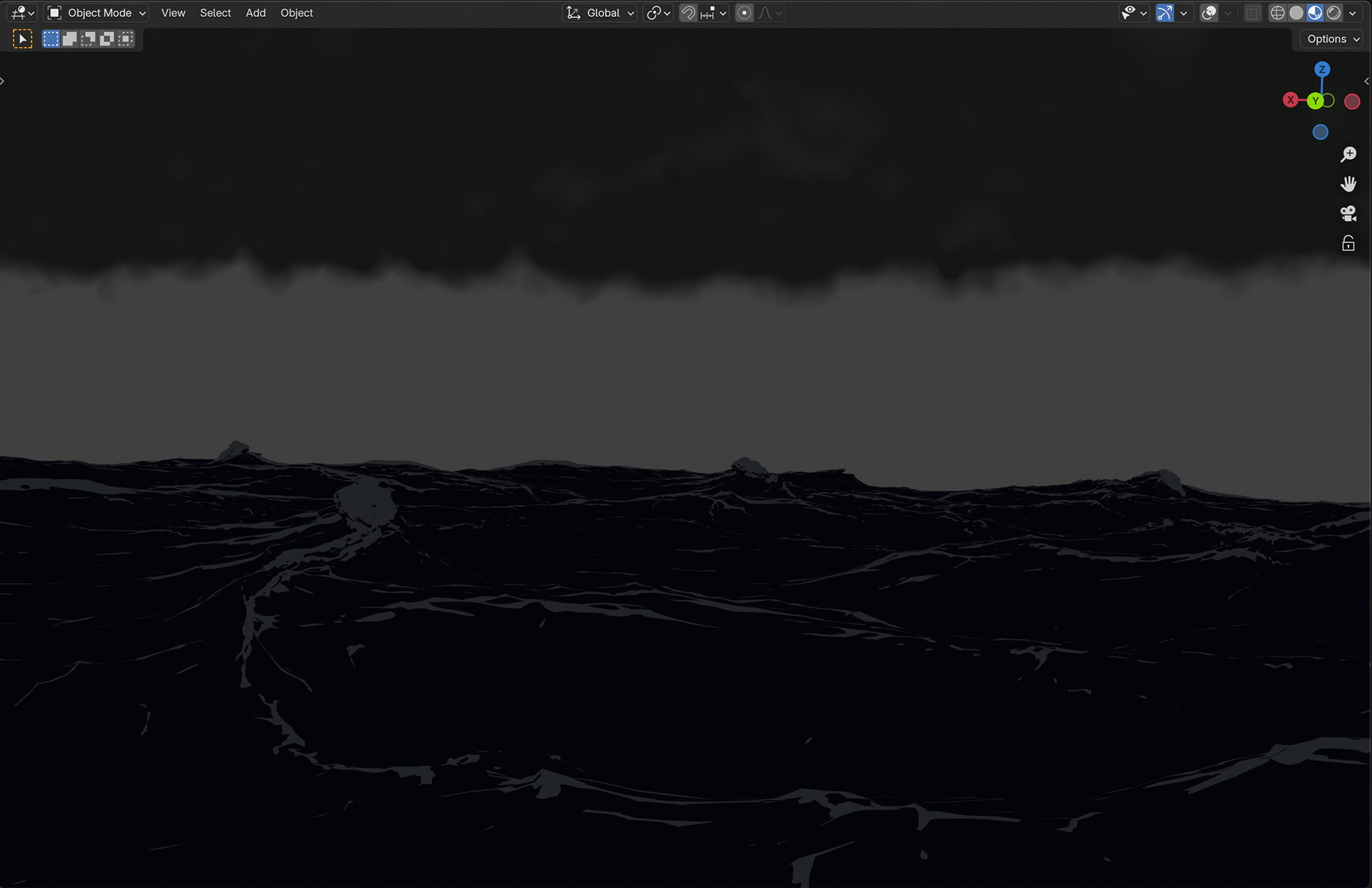Open the Options popover button
The width and height of the screenshot is (1372, 888).
click(x=1332, y=39)
